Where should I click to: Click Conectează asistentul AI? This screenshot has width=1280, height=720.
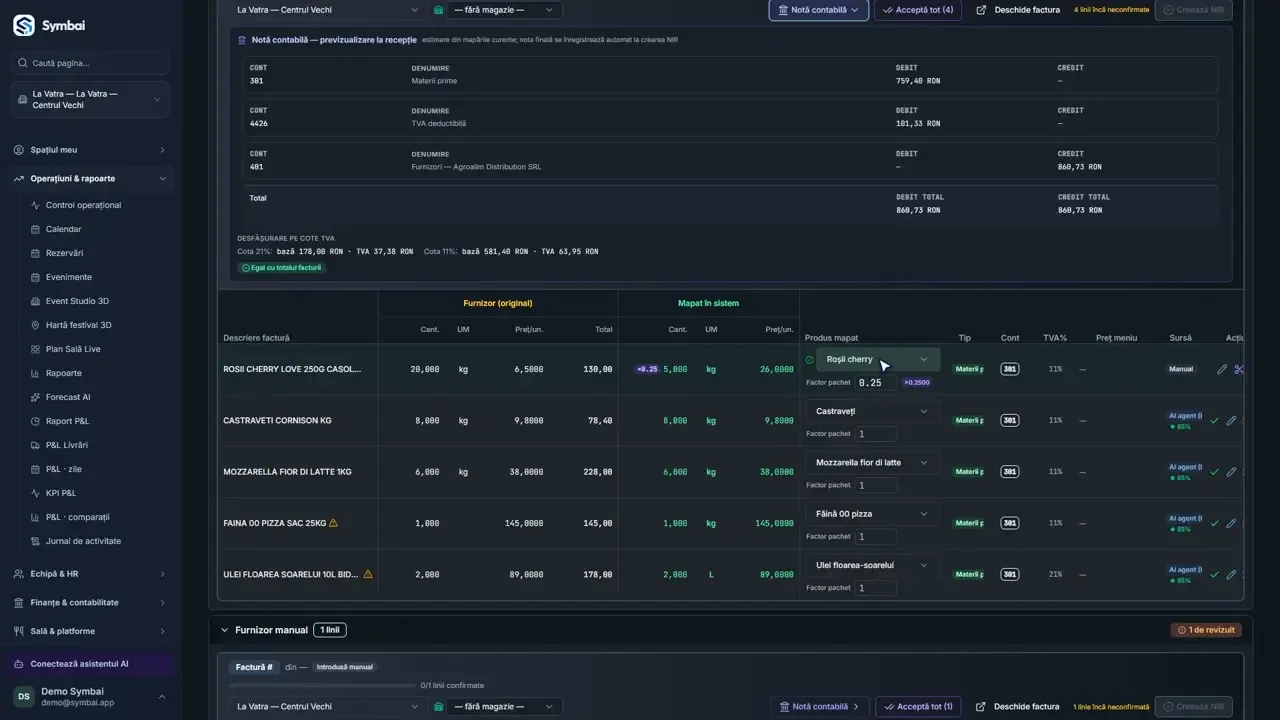[x=90, y=664]
